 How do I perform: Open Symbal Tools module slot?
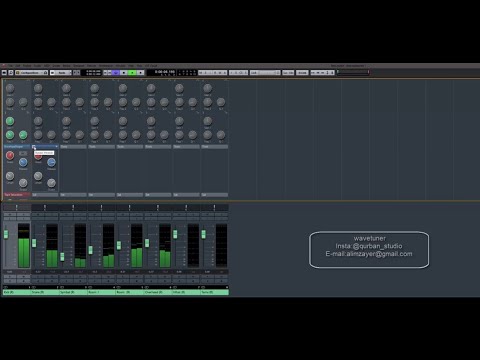[x=73, y=147]
